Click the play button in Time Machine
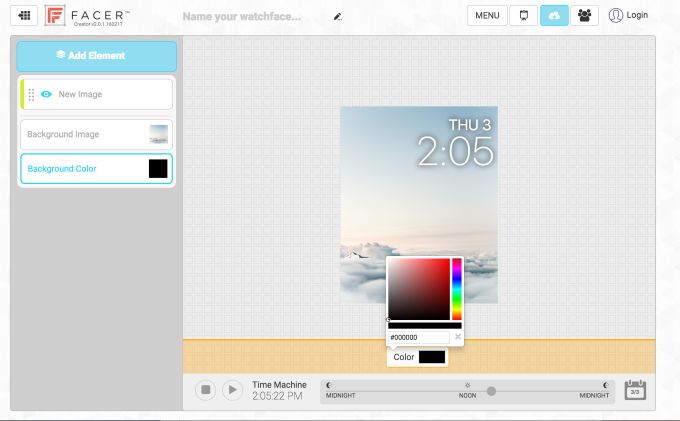Screen dimensions: 680x421 (x=232, y=390)
